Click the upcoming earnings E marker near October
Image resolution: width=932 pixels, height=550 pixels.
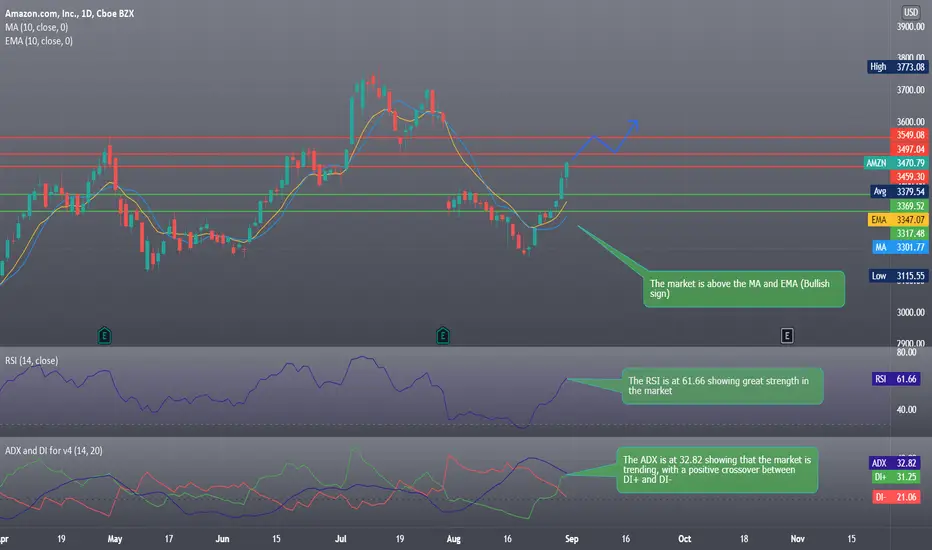click(x=786, y=336)
